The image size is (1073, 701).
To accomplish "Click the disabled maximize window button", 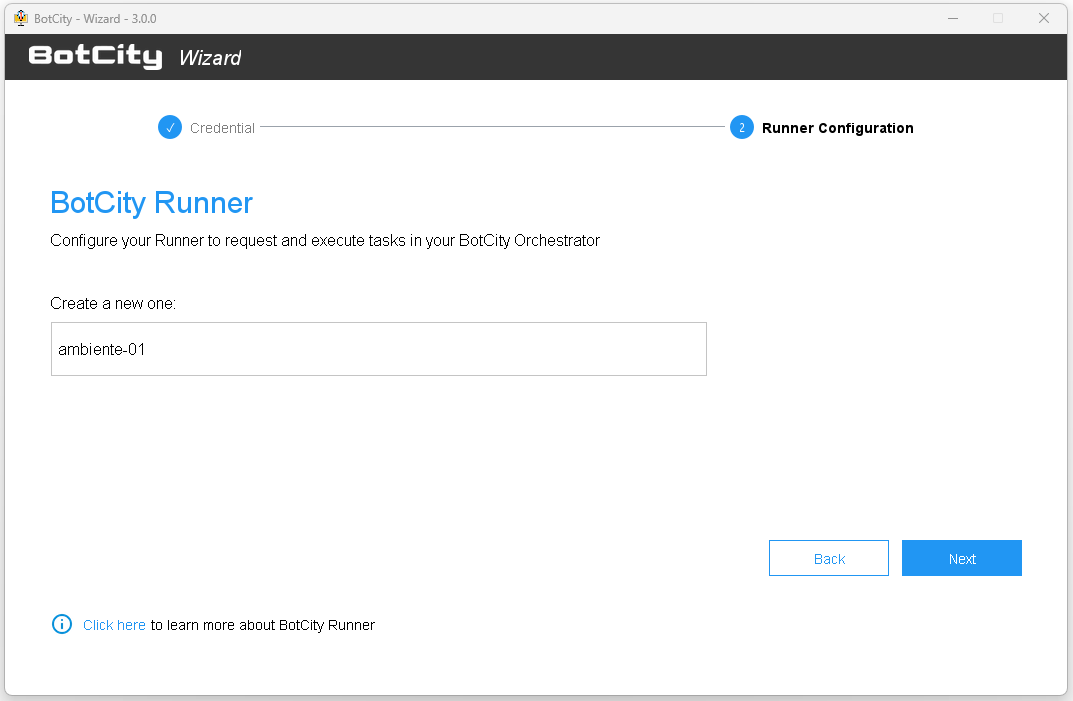I will (997, 18).
